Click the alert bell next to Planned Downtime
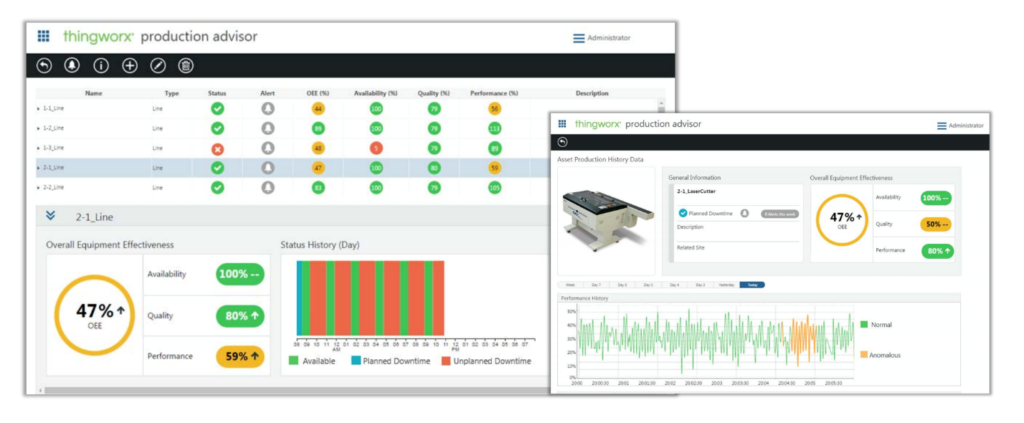1024x423 pixels. pos(744,213)
